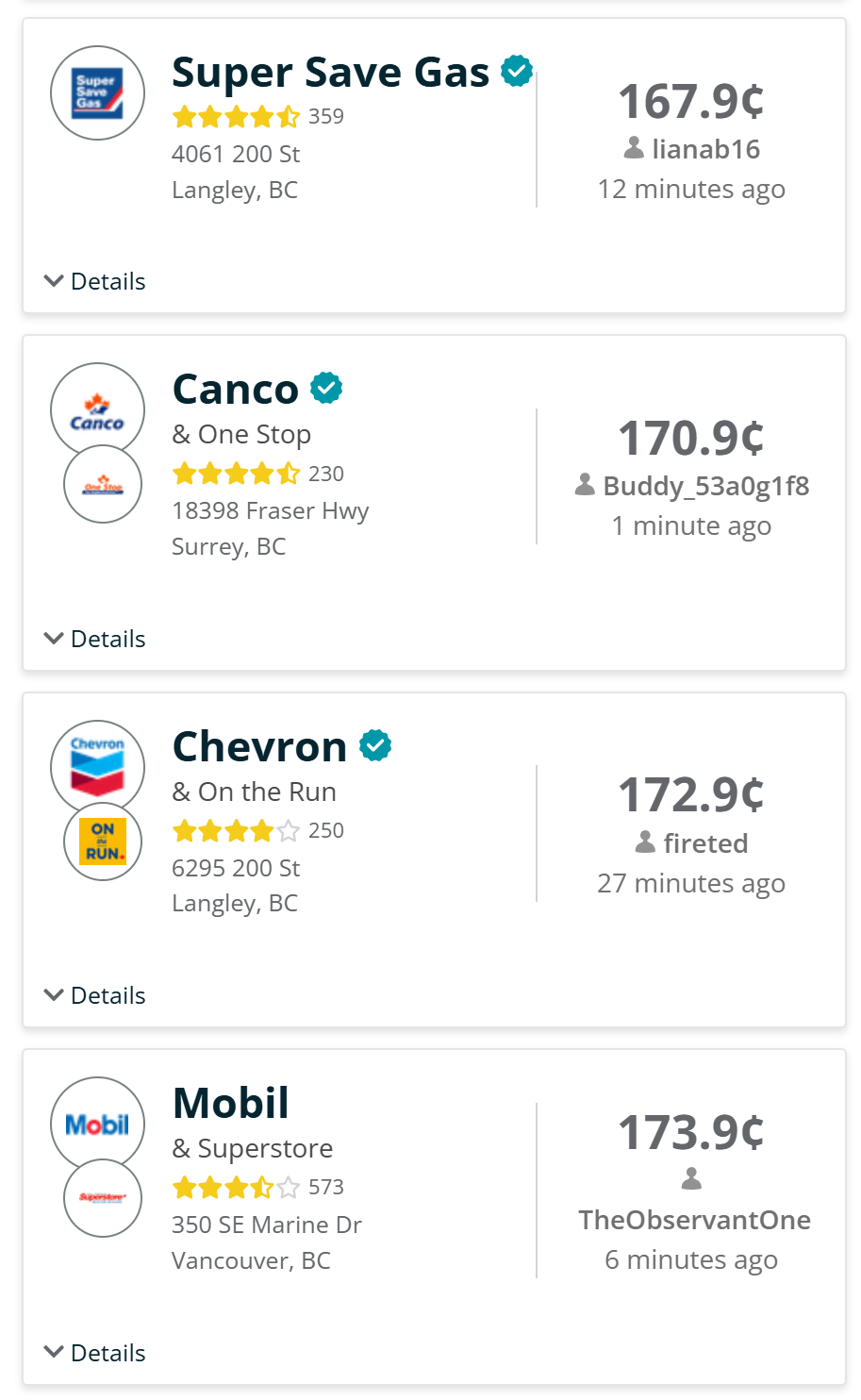861x1400 pixels.
Task: Expand Details for Canco station
Action: pyautogui.click(x=95, y=639)
